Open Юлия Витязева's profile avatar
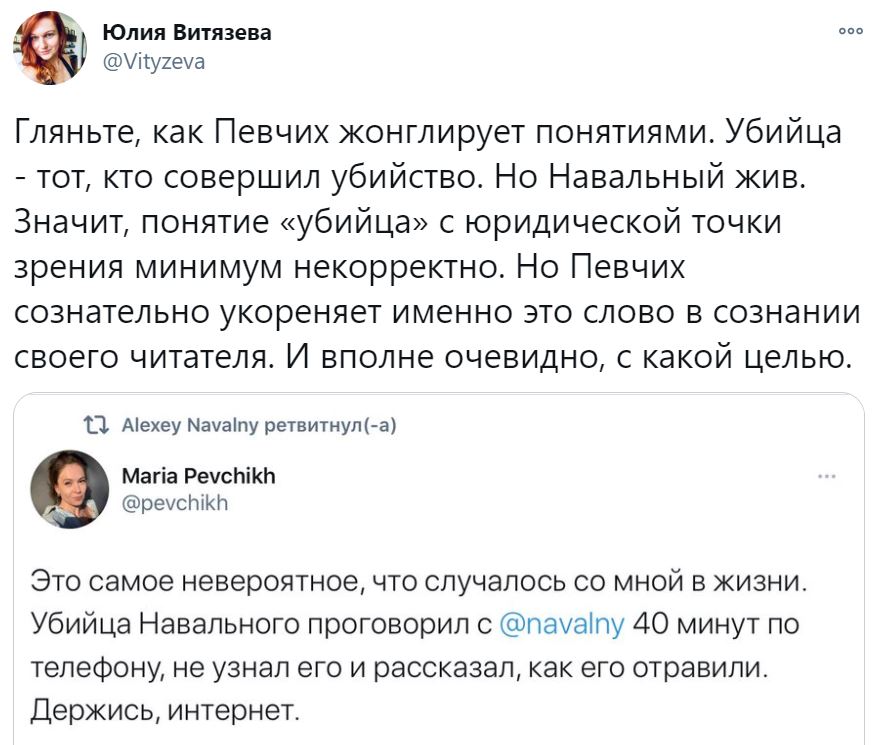 point(49,47)
